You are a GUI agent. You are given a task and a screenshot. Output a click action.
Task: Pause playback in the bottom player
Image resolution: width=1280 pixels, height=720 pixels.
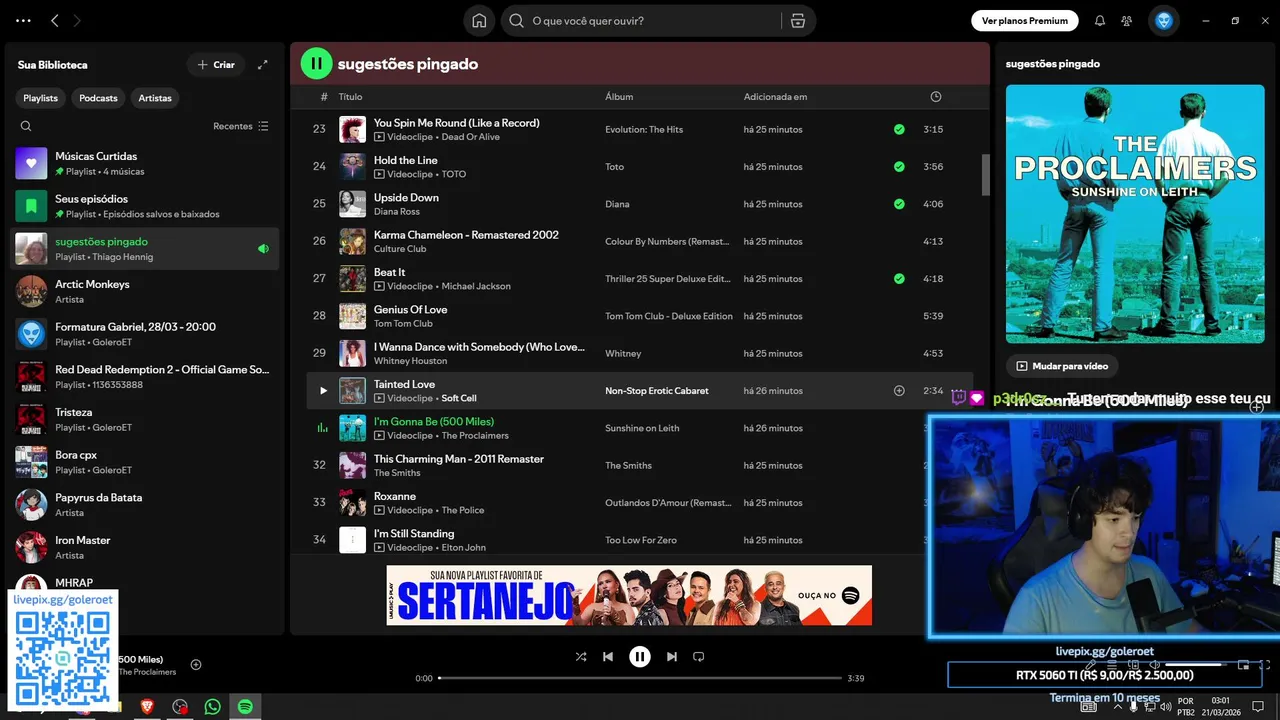tap(640, 657)
